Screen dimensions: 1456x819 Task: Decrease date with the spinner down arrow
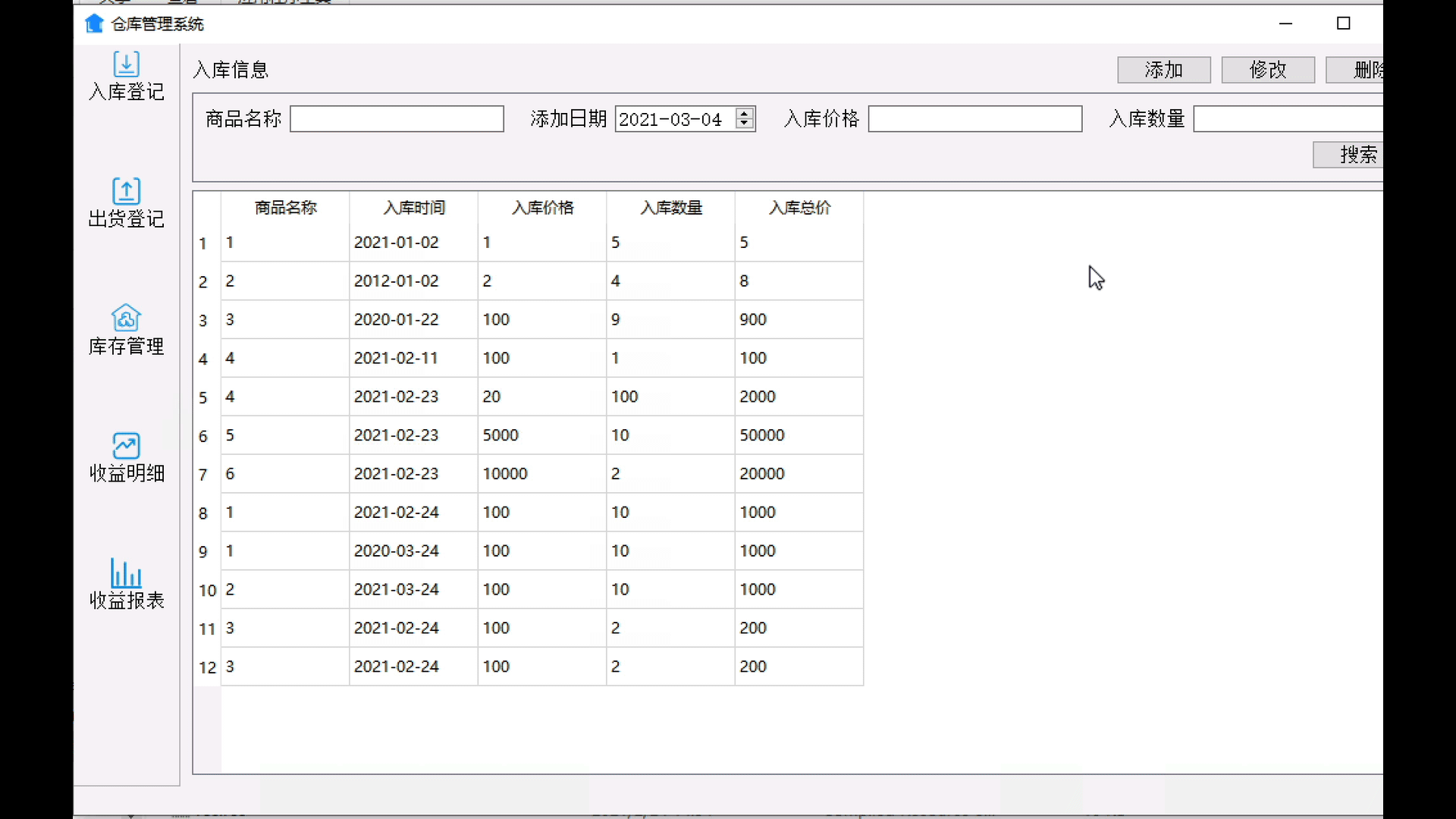pos(745,124)
